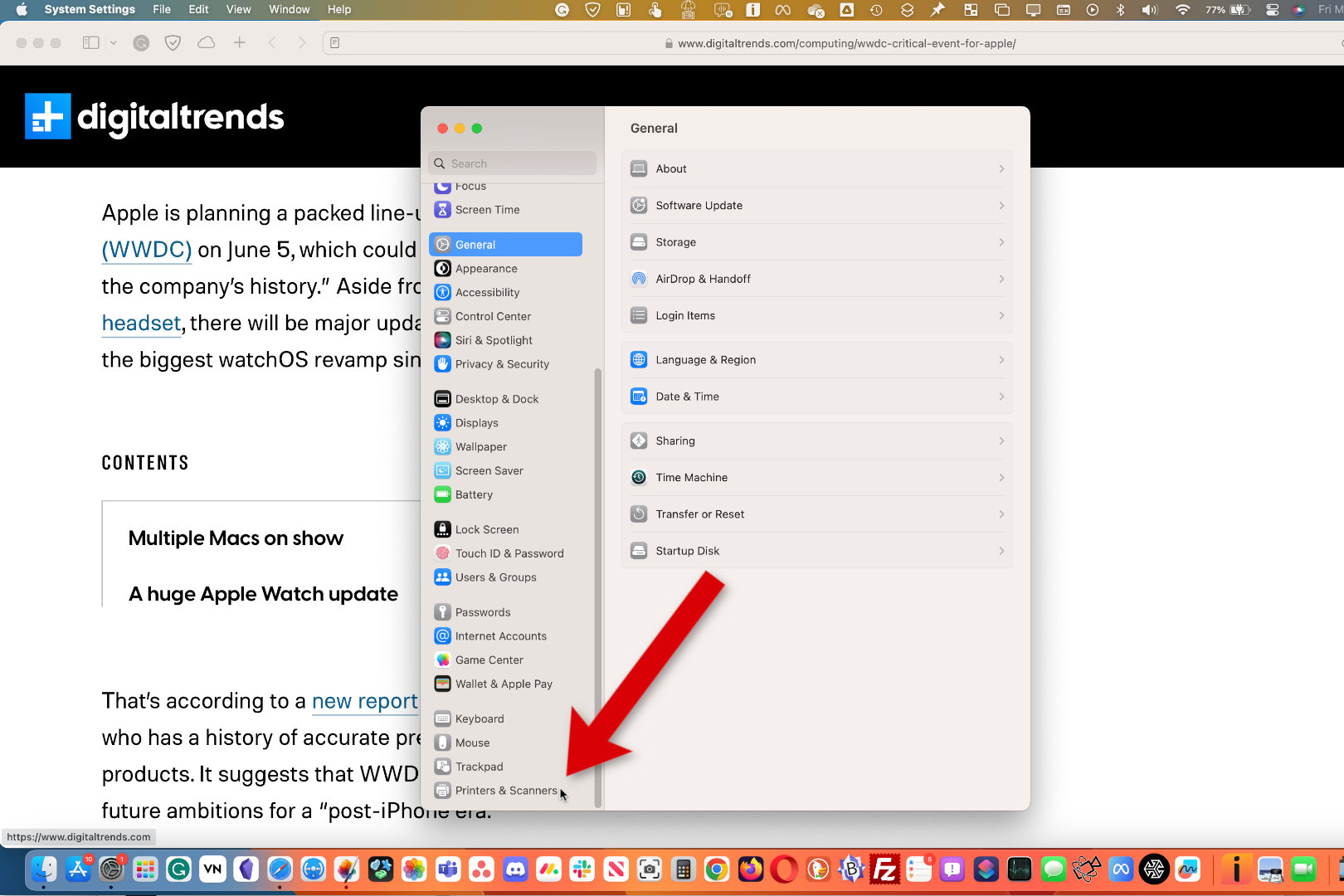Screen dimensions: 1344x896
Task: Open the File menu
Action: click(162, 10)
